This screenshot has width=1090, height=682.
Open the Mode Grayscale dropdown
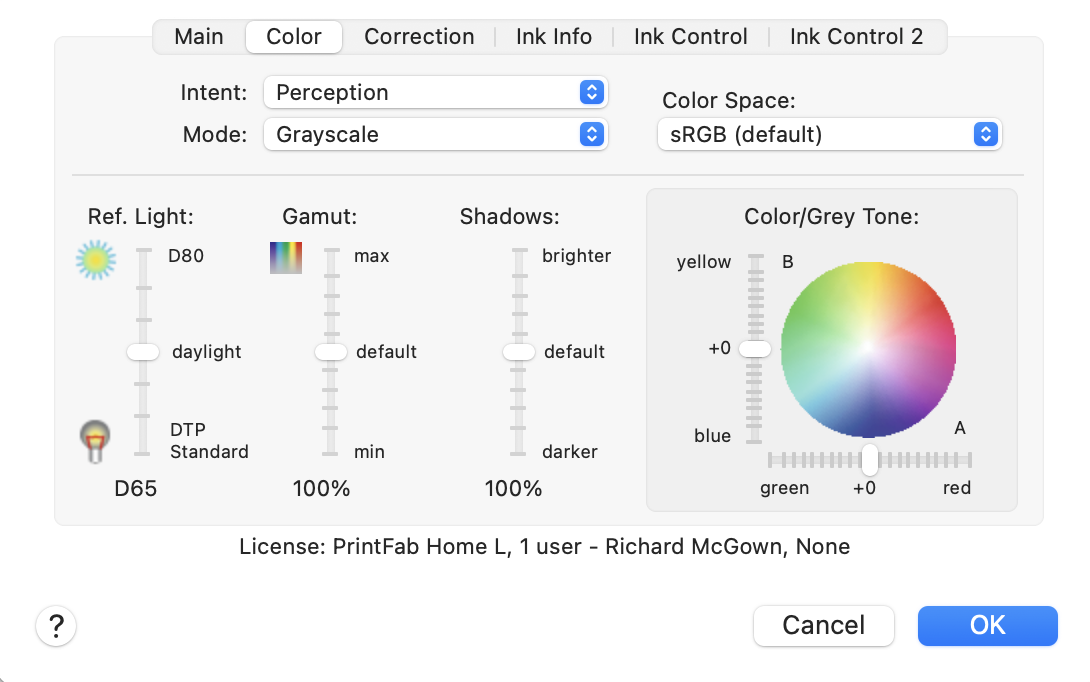point(436,134)
